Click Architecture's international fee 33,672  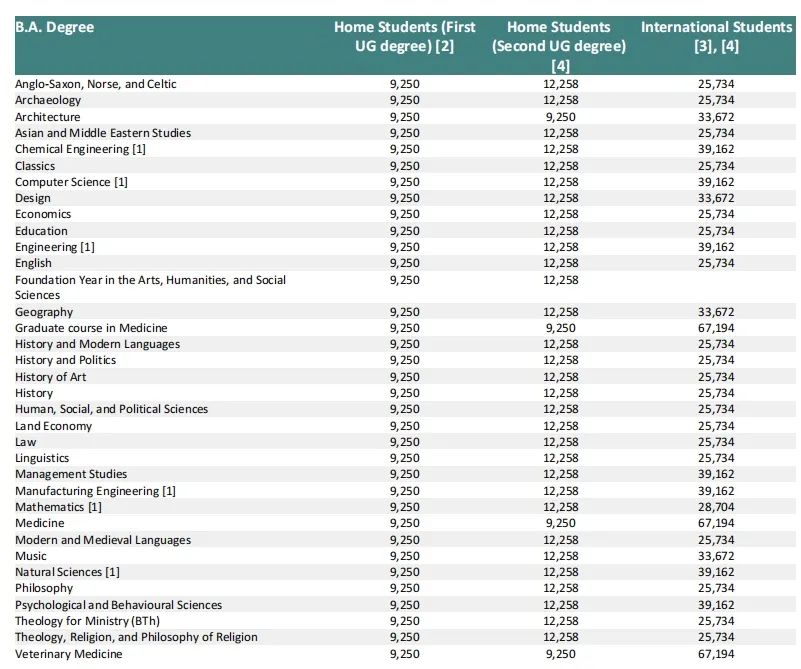coord(716,117)
